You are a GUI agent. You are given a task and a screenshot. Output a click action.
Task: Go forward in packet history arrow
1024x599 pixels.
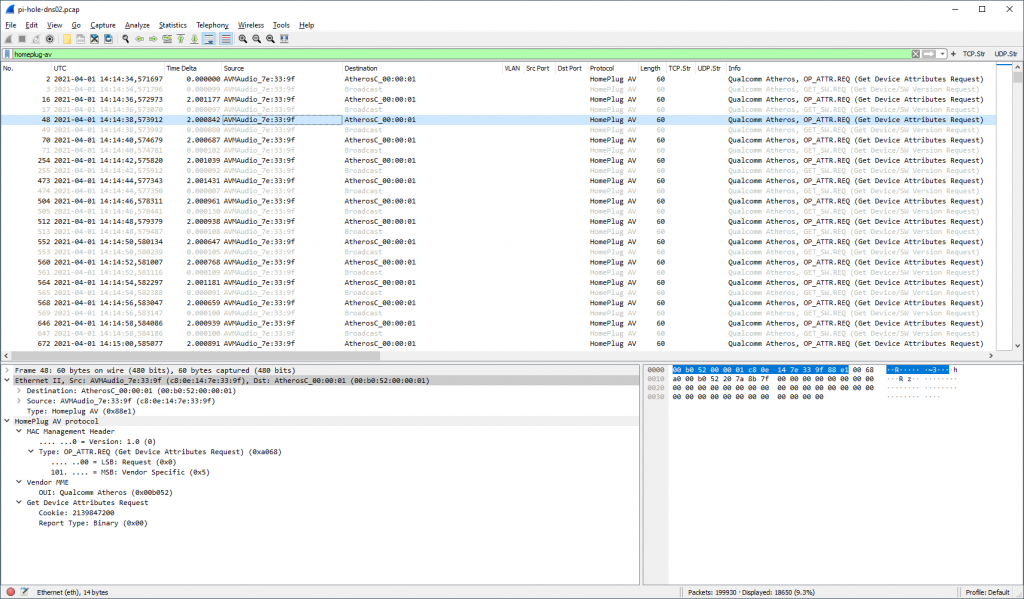click(x=153, y=39)
